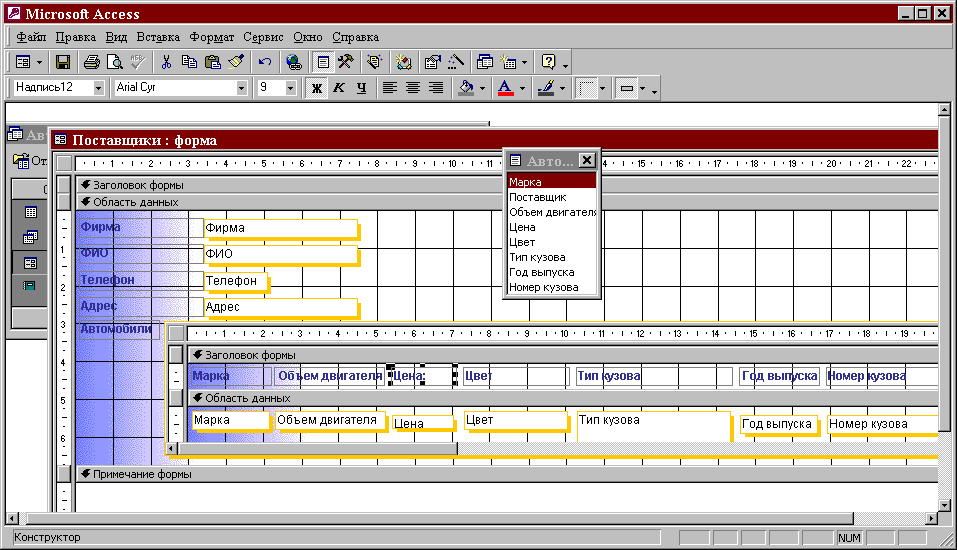This screenshot has width=957, height=550.
Task: Open Print Preview
Action: (114, 62)
